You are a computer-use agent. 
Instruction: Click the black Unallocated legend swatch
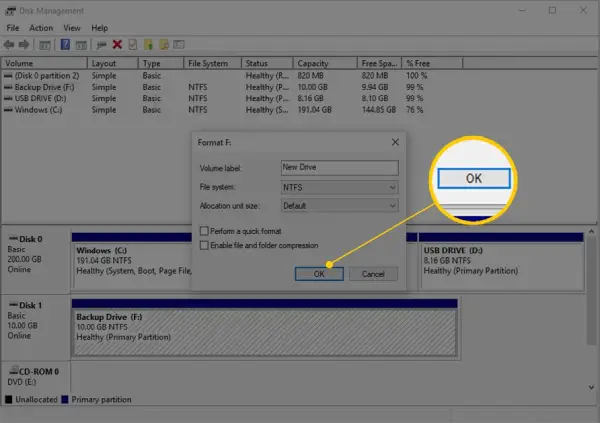8,400
